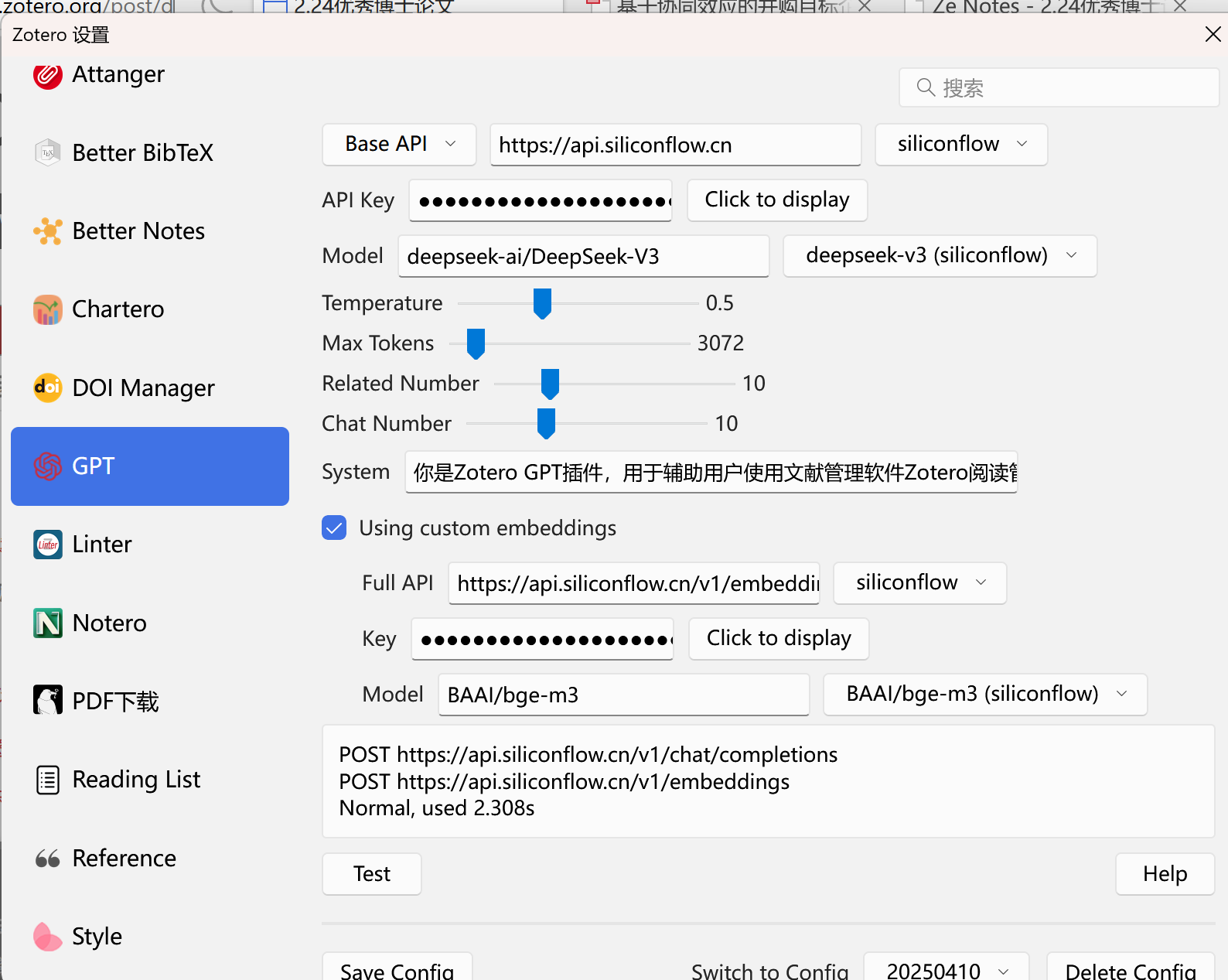
Task: Select Notero in the sidebar
Action: coord(150,623)
